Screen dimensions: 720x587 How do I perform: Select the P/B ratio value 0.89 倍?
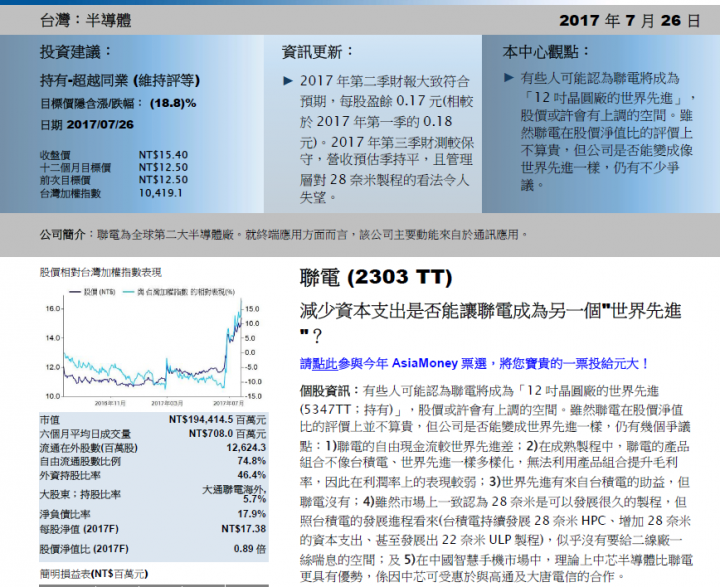click(x=250, y=549)
